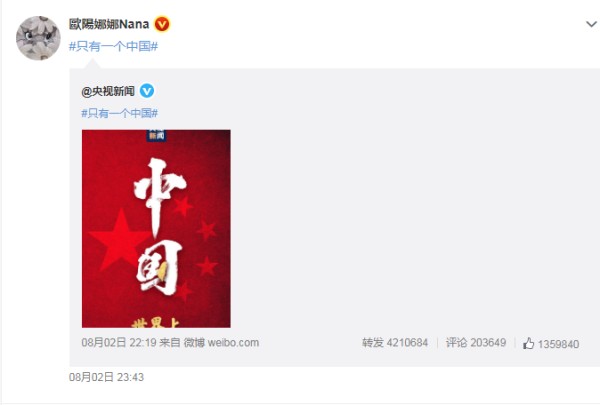This screenshot has height=405, width=600.
Task: Click the empty gray area of the reposted card
Action: click(x=413, y=214)
